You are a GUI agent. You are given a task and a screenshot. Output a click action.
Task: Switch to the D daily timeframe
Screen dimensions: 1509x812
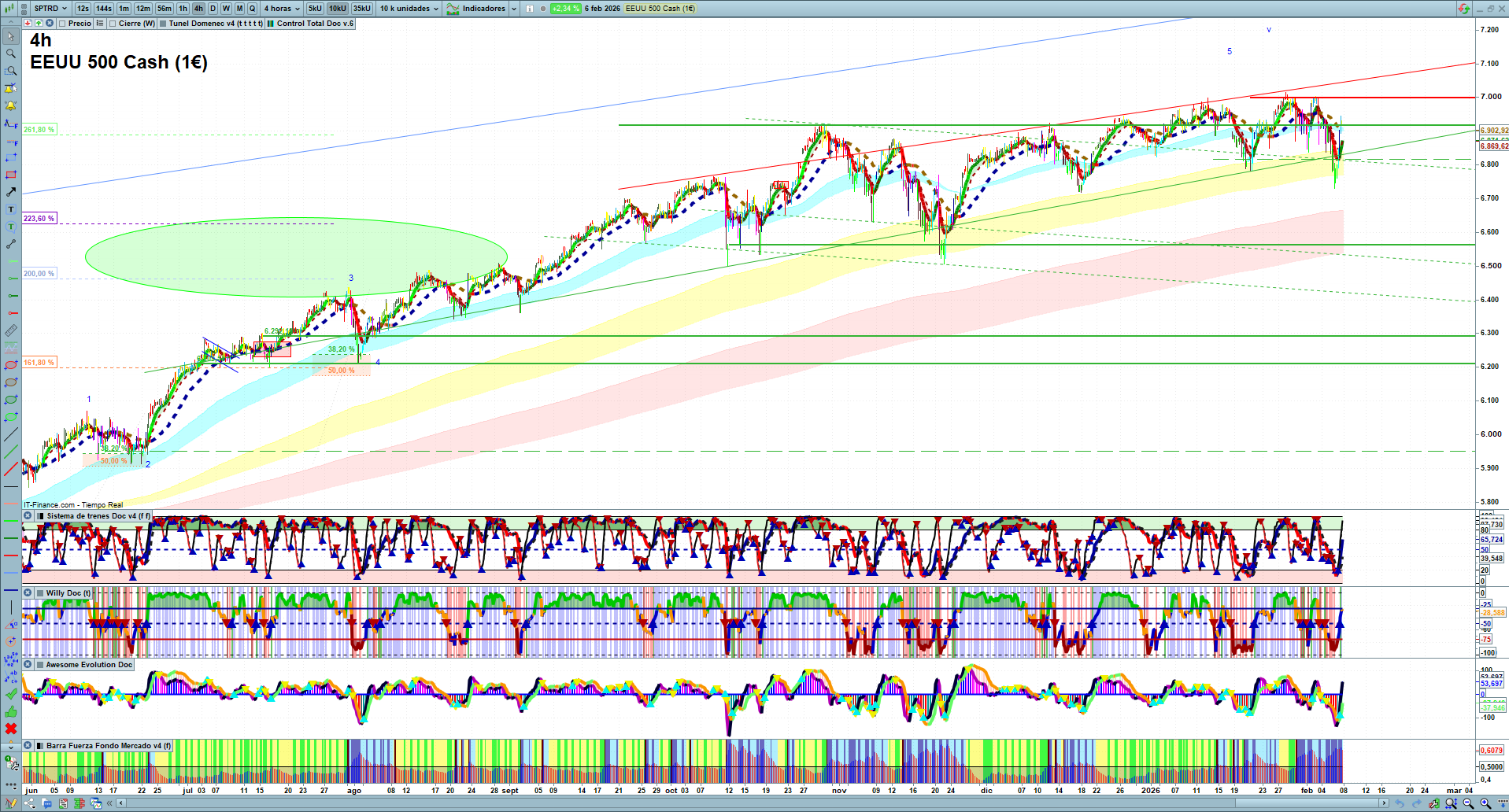213,9
